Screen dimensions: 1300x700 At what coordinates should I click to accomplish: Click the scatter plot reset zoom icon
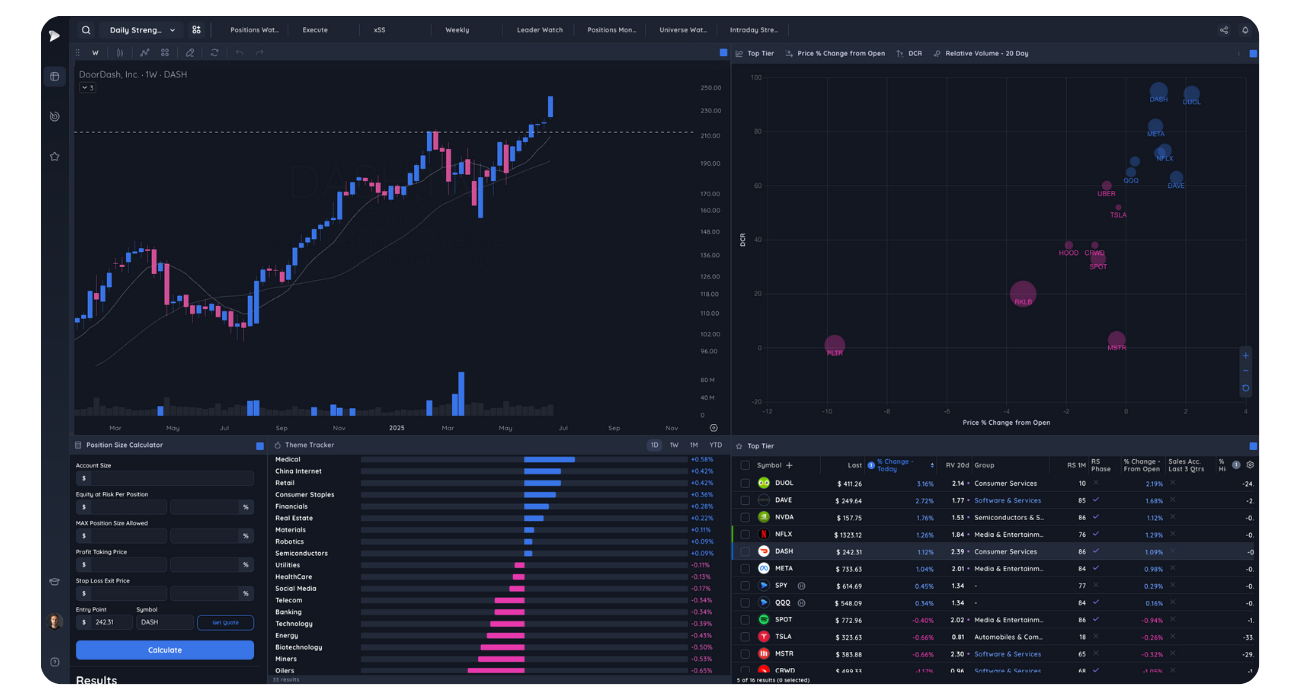pyautogui.click(x=1245, y=388)
